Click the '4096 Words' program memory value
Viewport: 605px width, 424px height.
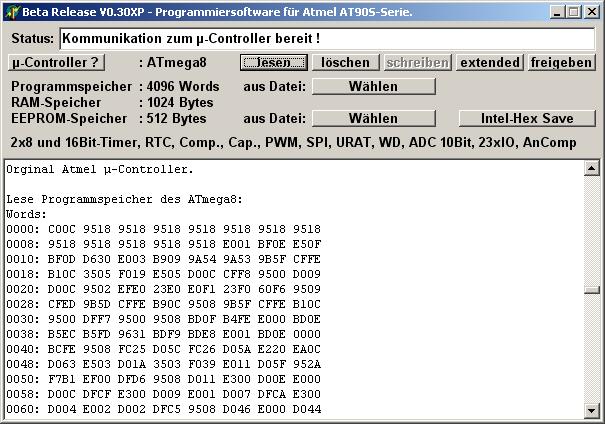183,86
